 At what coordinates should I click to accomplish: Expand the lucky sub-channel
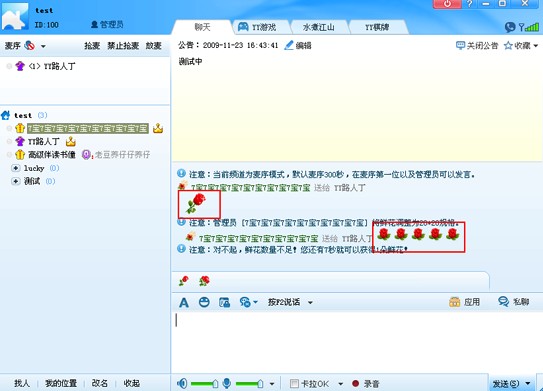coord(16,168)
